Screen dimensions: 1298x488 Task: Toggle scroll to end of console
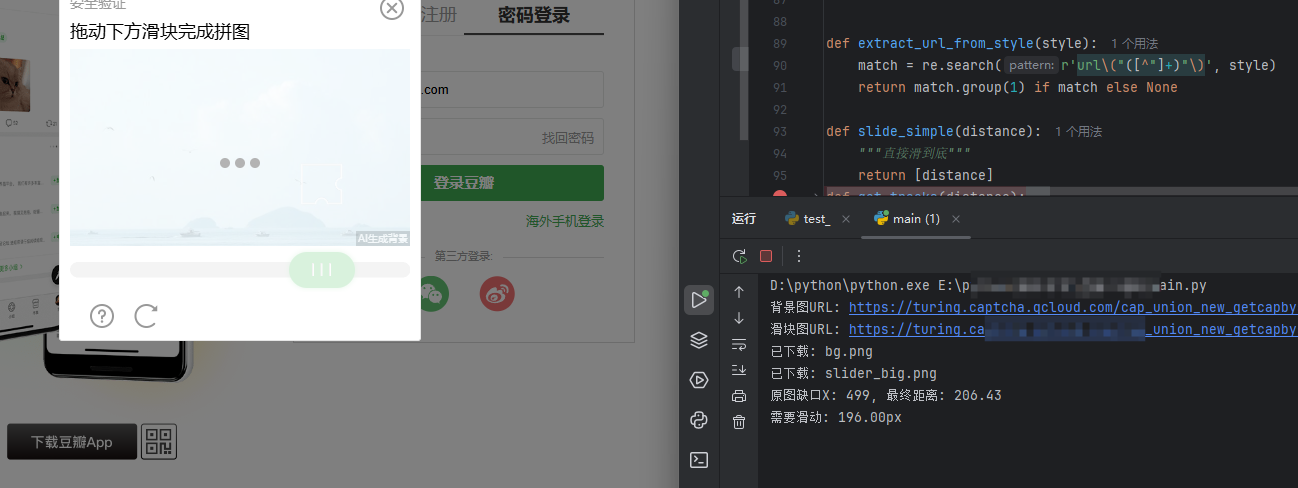tap(739, 370)
